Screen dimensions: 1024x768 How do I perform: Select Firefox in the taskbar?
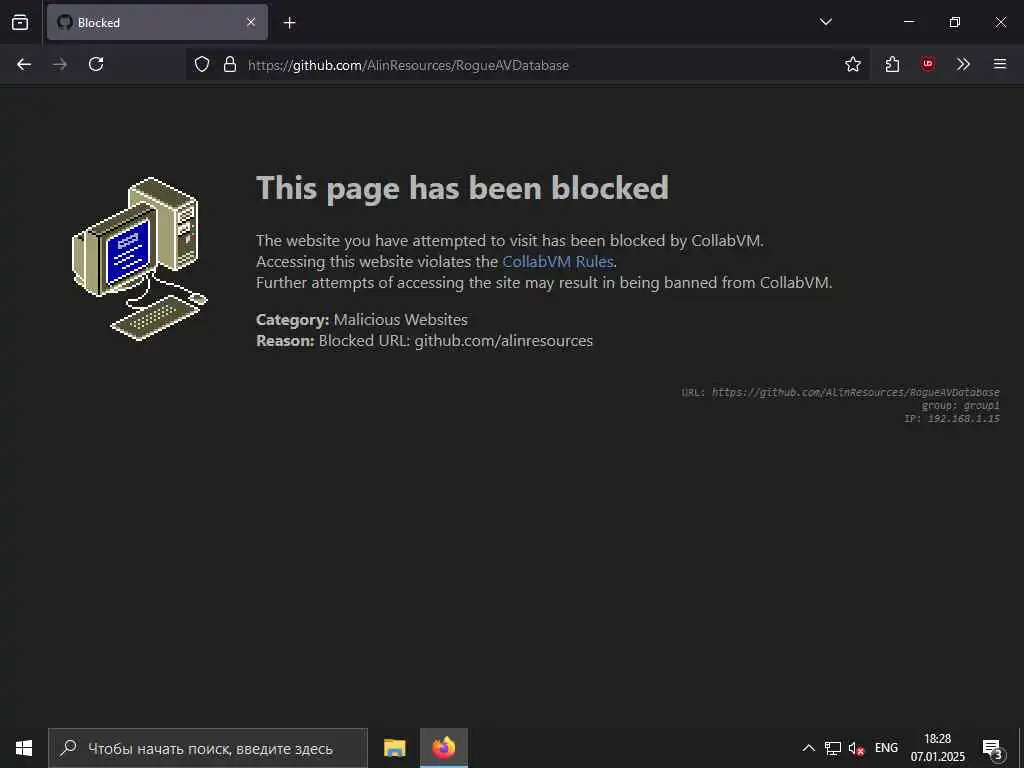click(x=443, y=748)
